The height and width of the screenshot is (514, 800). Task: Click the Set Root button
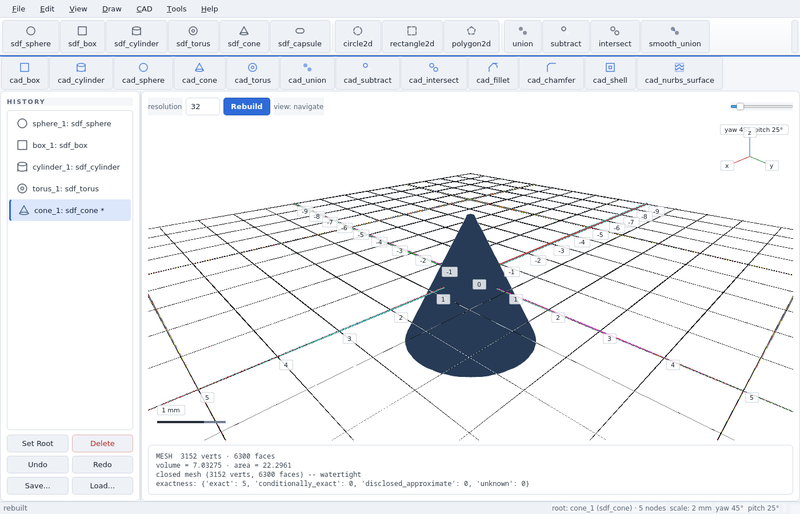(x=37, y=443)
